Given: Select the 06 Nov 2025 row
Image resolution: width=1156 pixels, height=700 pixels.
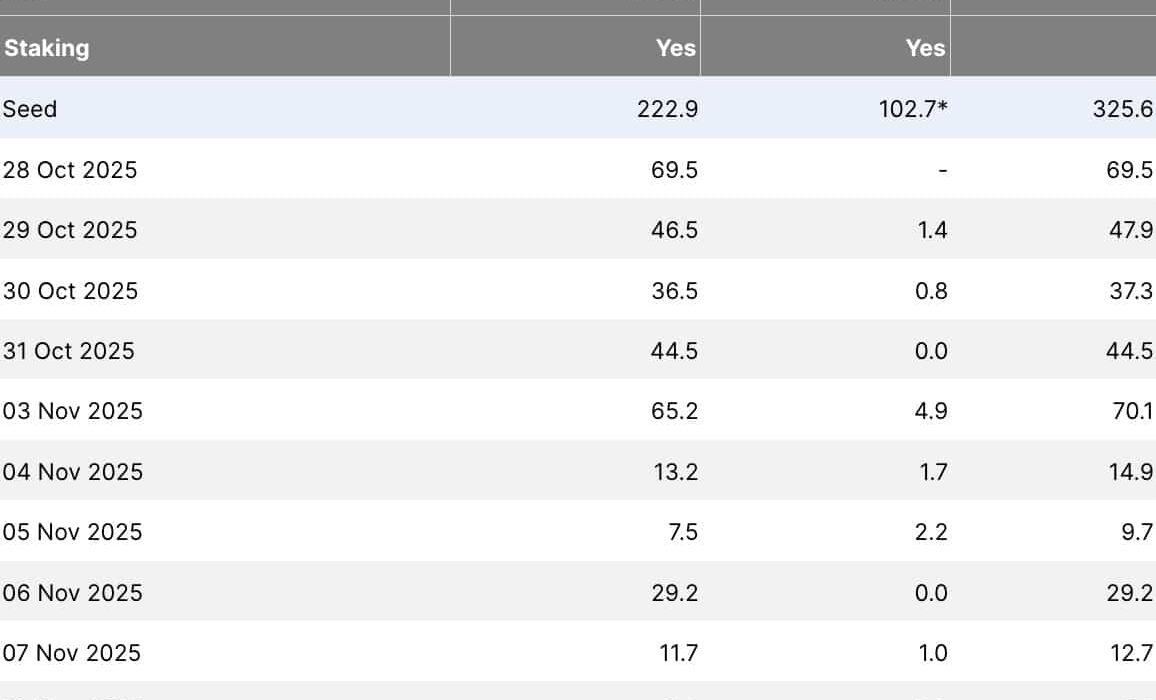Looking at the screenshot, I should pos(72,593).
